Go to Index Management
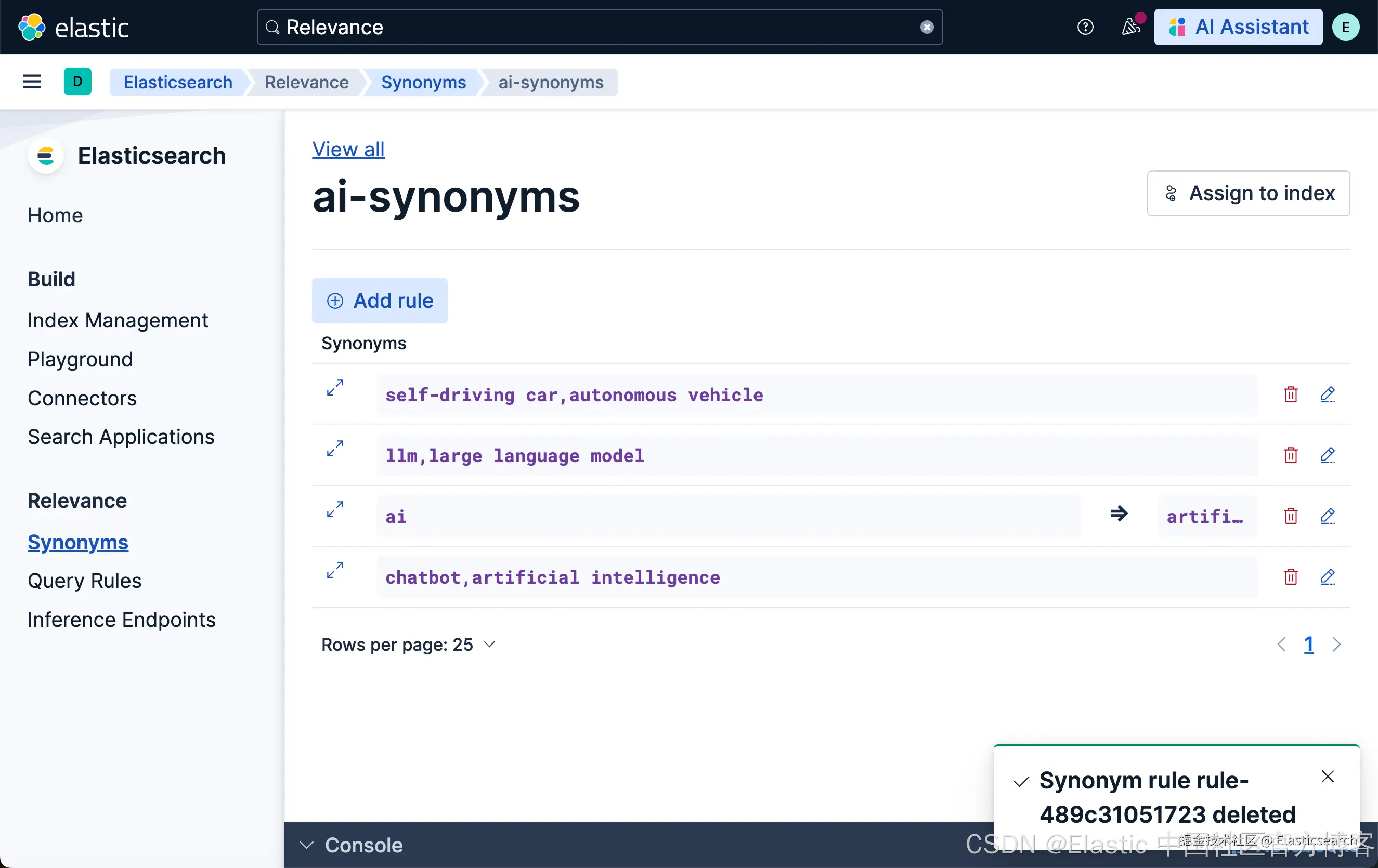Screen dimensions: 1378x868 coord(118,320)
